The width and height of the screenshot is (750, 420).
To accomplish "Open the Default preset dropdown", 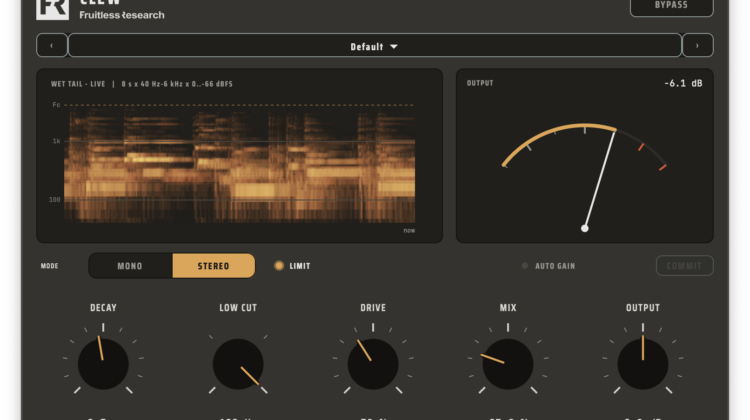I will (375, 45).
